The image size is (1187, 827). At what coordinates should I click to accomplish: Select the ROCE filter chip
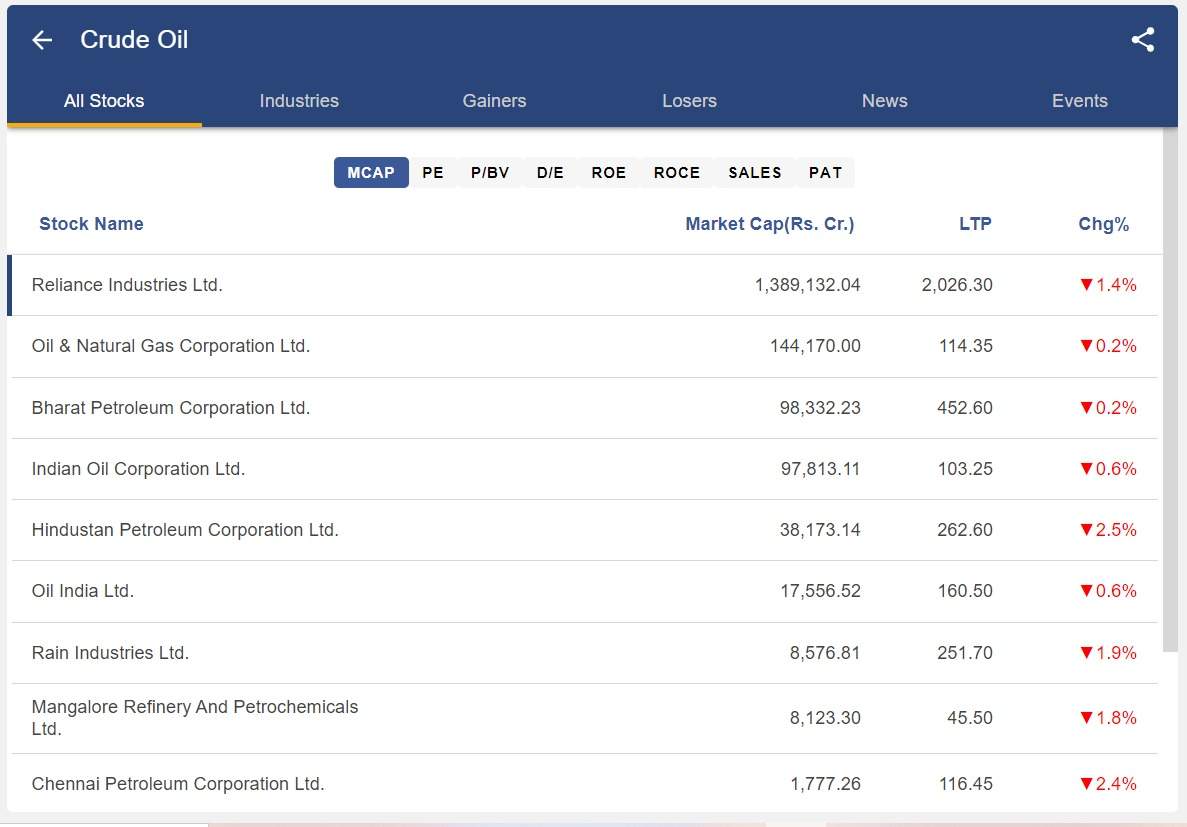[676, 172]
